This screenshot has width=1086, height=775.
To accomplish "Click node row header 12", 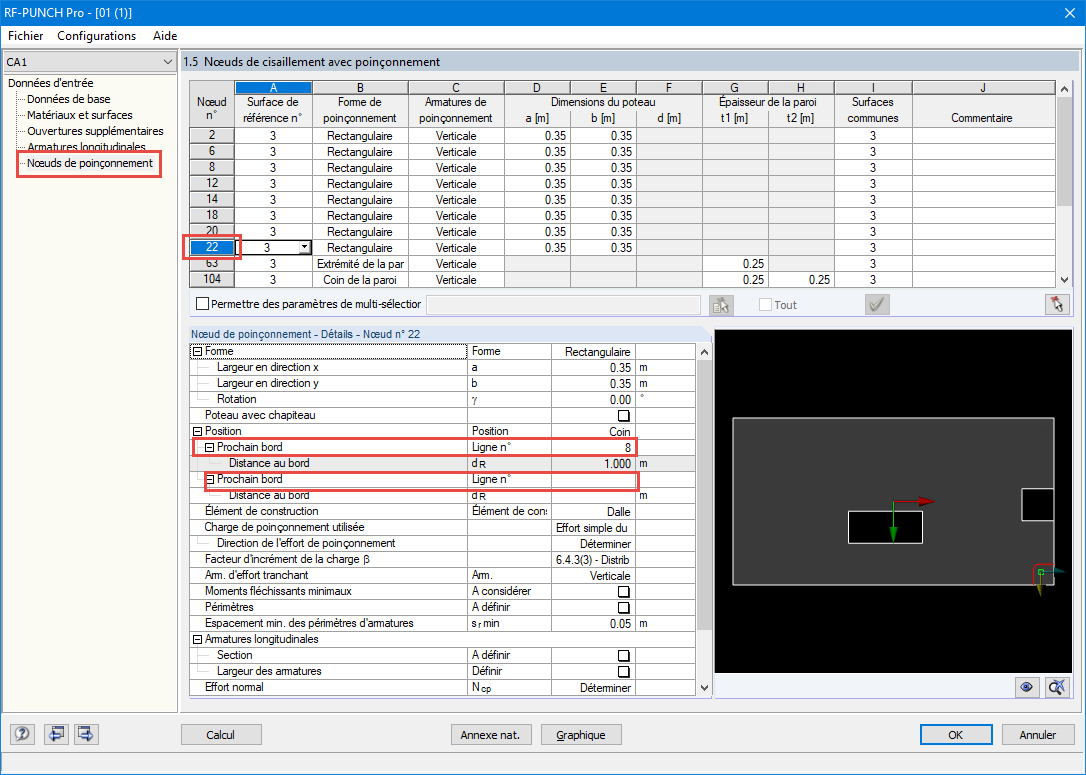I will point(212,184).
